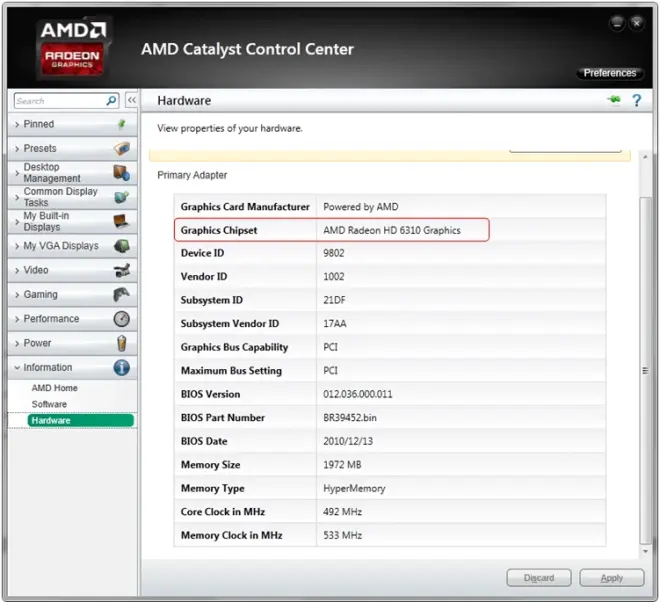
Task: Open help with the question mark icon
Action: 637,101
